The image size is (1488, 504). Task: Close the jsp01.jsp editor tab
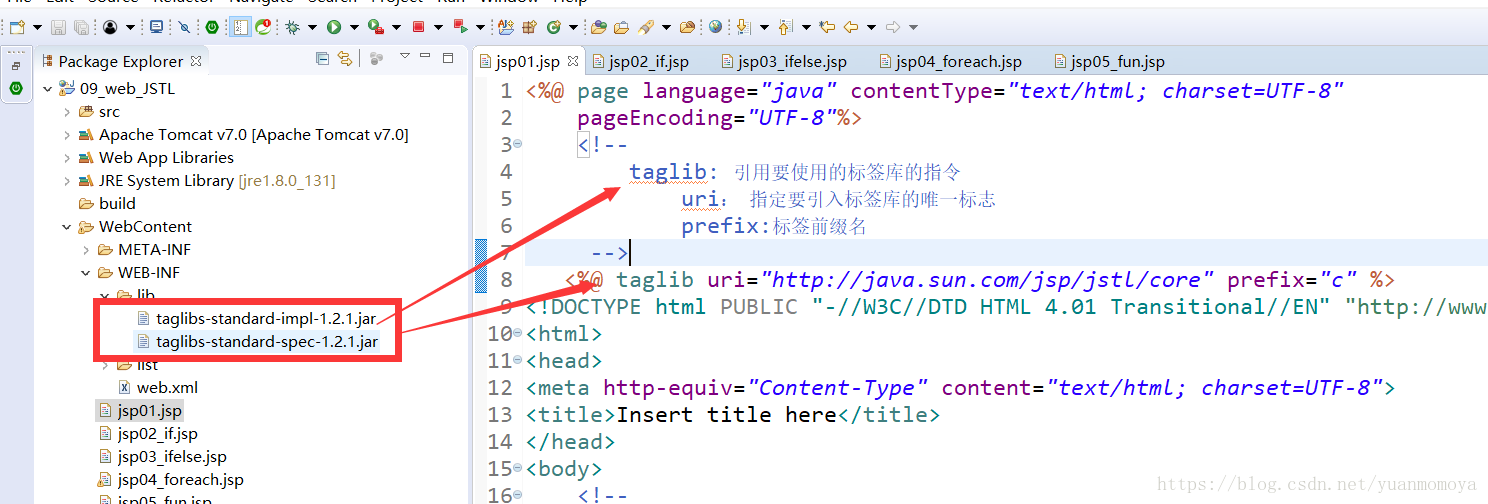click(x=573, y=62)
